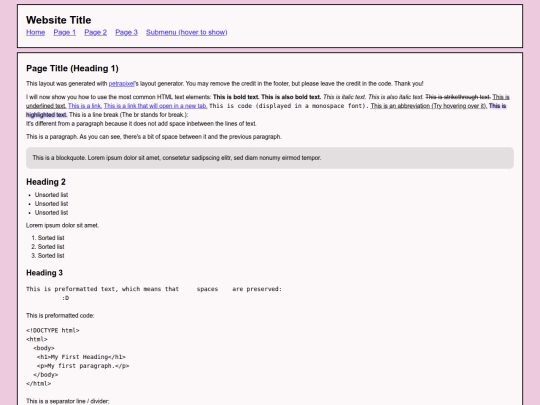Click the Page Title (Heading 1) heading

pos(72,68)
